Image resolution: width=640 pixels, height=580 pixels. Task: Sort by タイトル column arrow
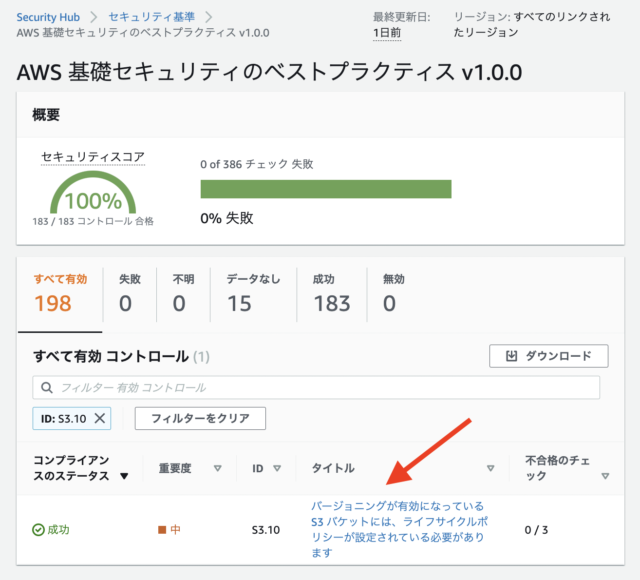coord(491,468)
